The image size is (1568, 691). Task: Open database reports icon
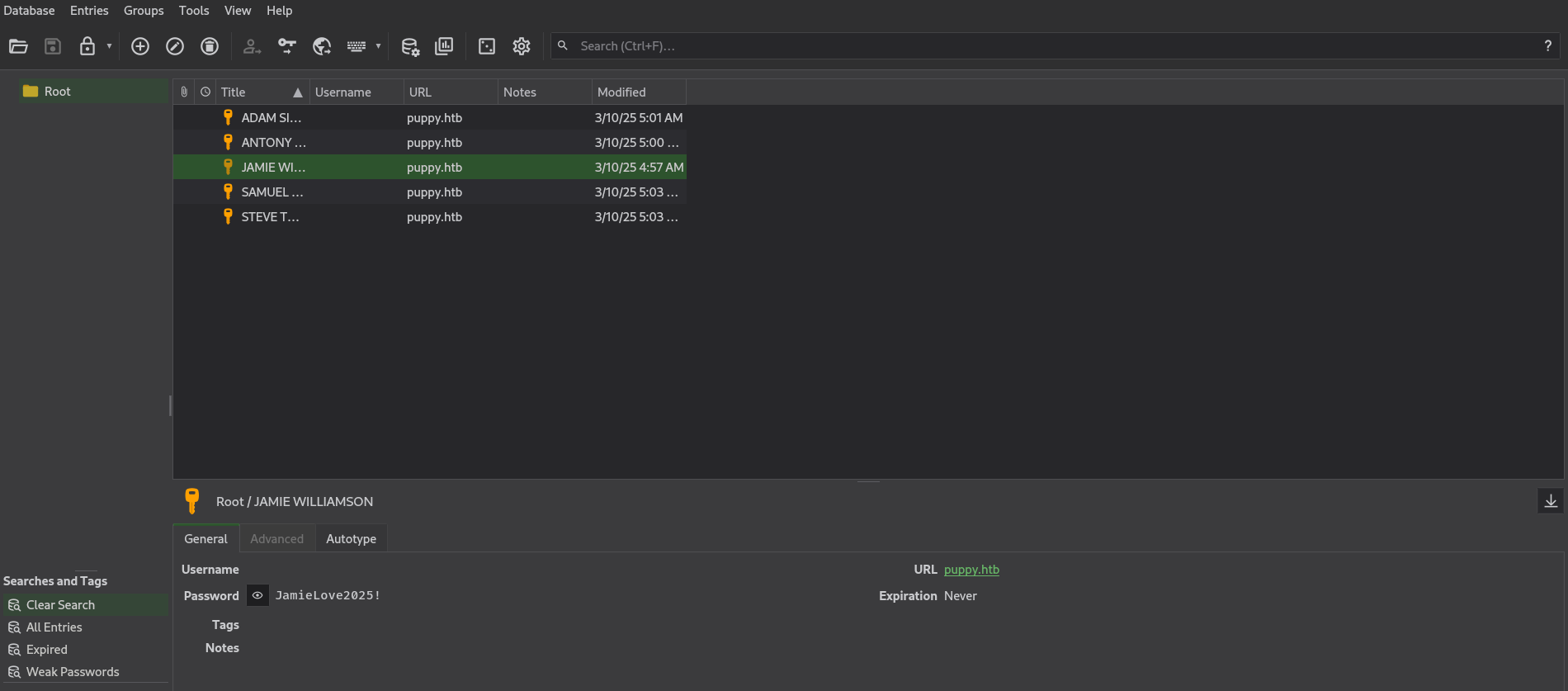[x=444, y=46]
